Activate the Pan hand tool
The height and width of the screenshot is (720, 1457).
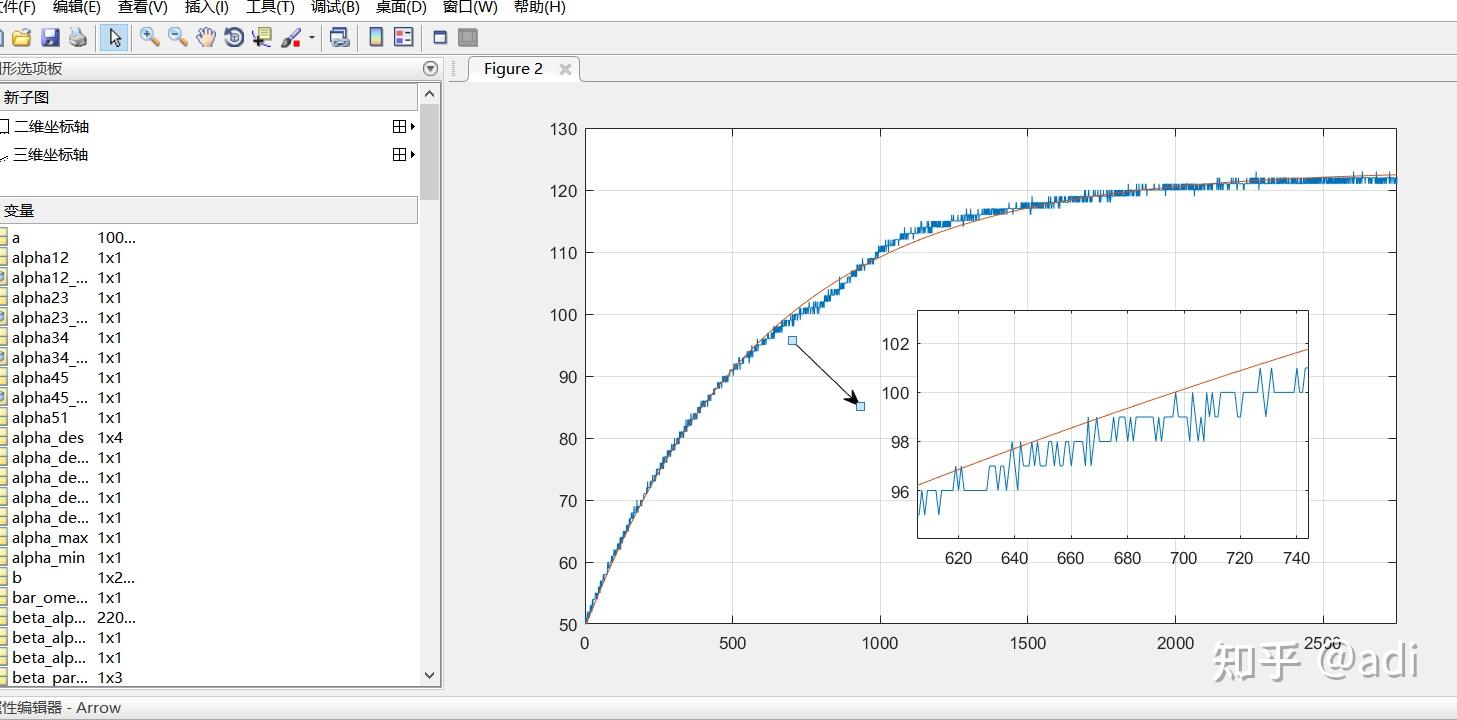pos(206,38)
